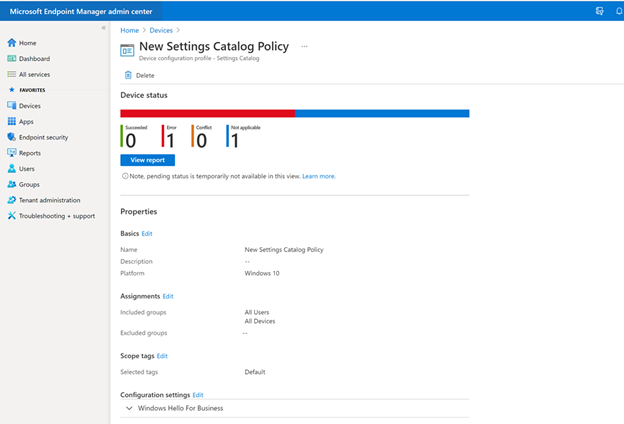
Task: Click the Home house icon in sidebar
Action: (x=12, y=43)
